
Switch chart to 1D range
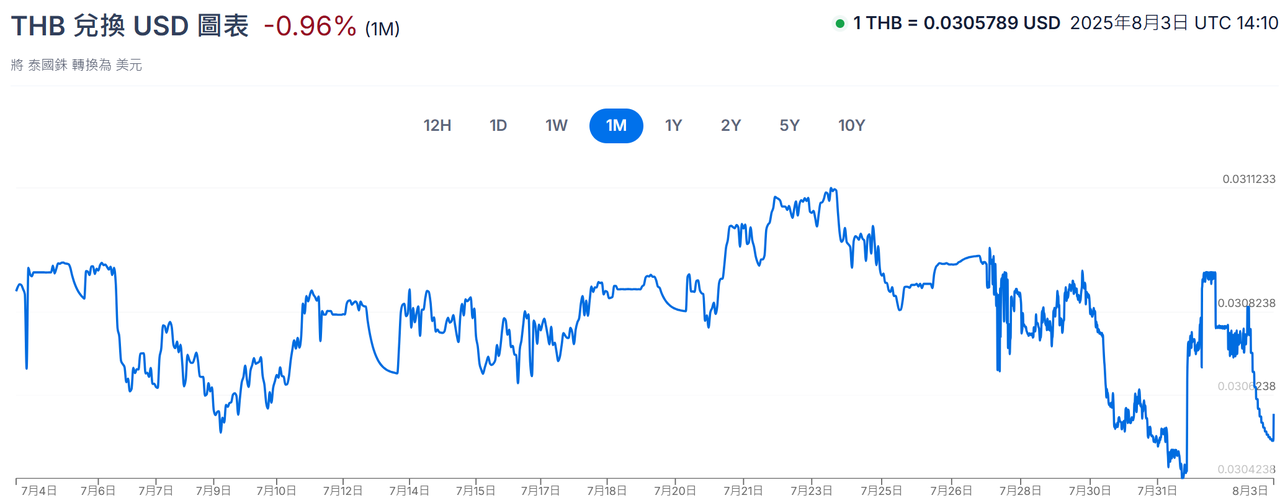pyautogui.click(x=498, y=126)
